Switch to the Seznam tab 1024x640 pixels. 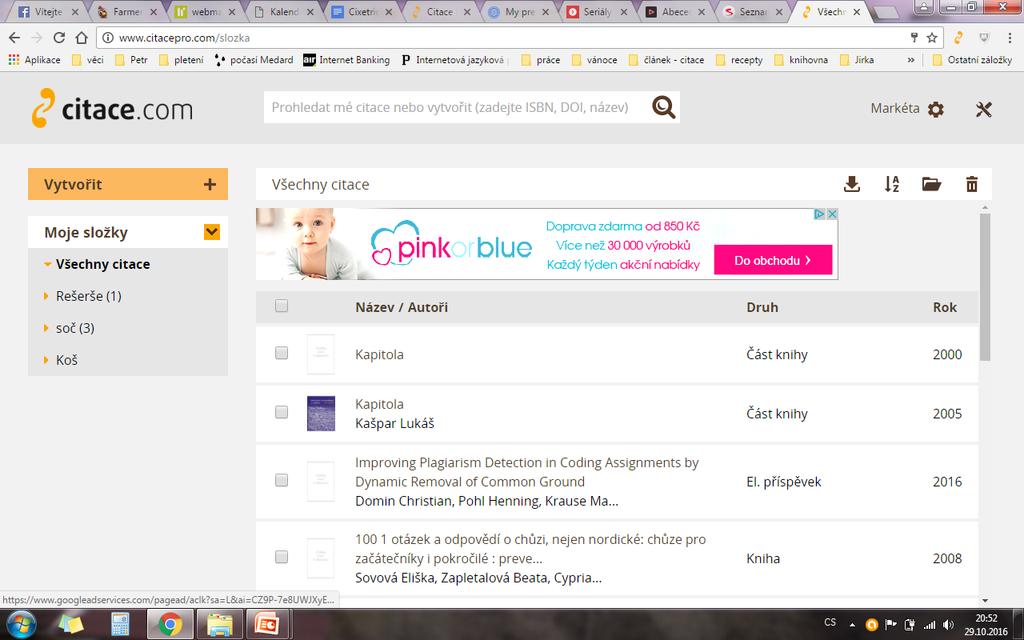[753, 11]
